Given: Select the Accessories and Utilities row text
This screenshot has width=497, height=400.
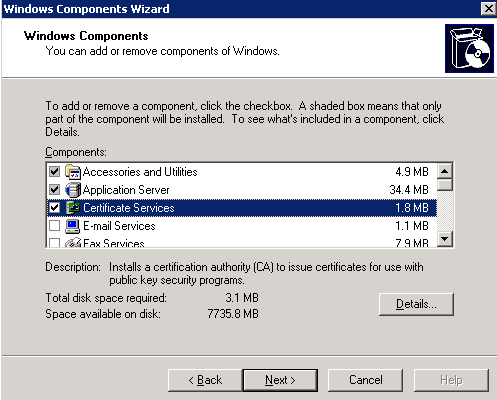Looking at the screenshot, I should point(140,172).
